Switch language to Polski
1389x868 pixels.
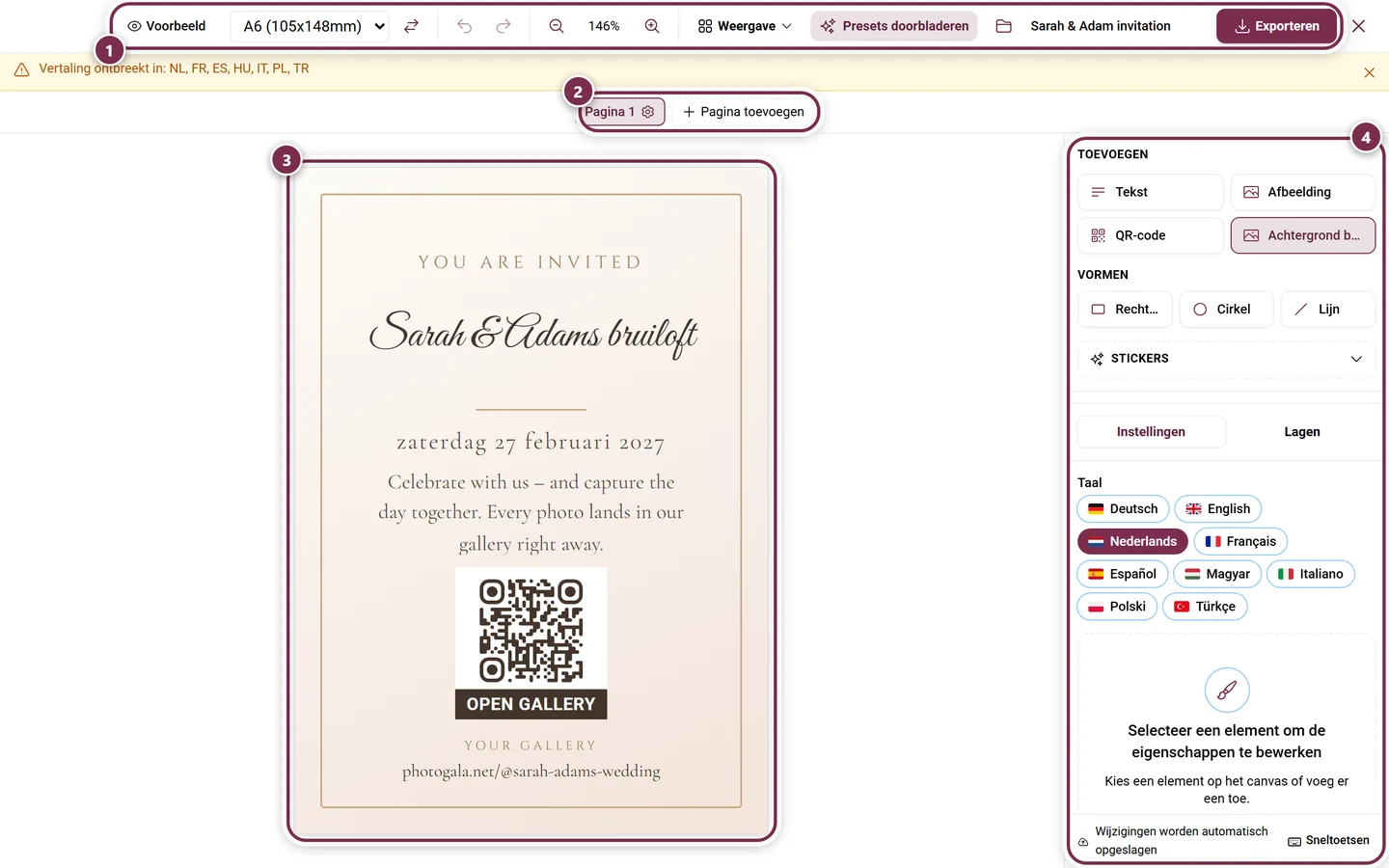tap(1117, 607)
